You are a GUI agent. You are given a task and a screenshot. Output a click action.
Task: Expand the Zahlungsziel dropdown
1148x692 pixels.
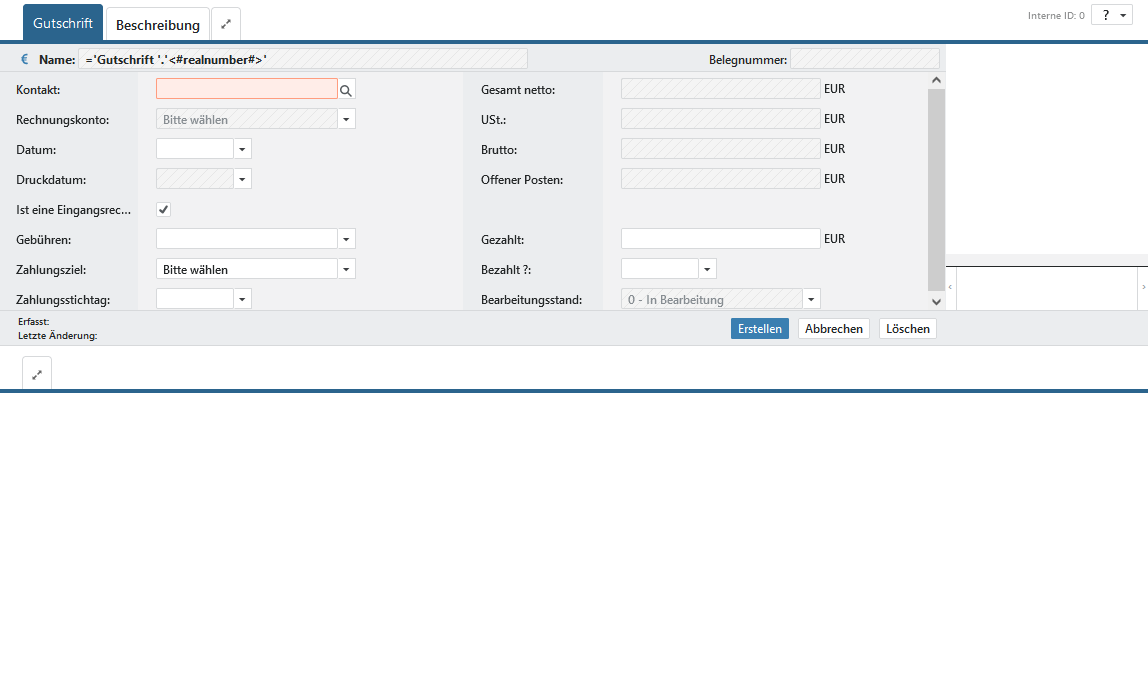tap(346, 269)
